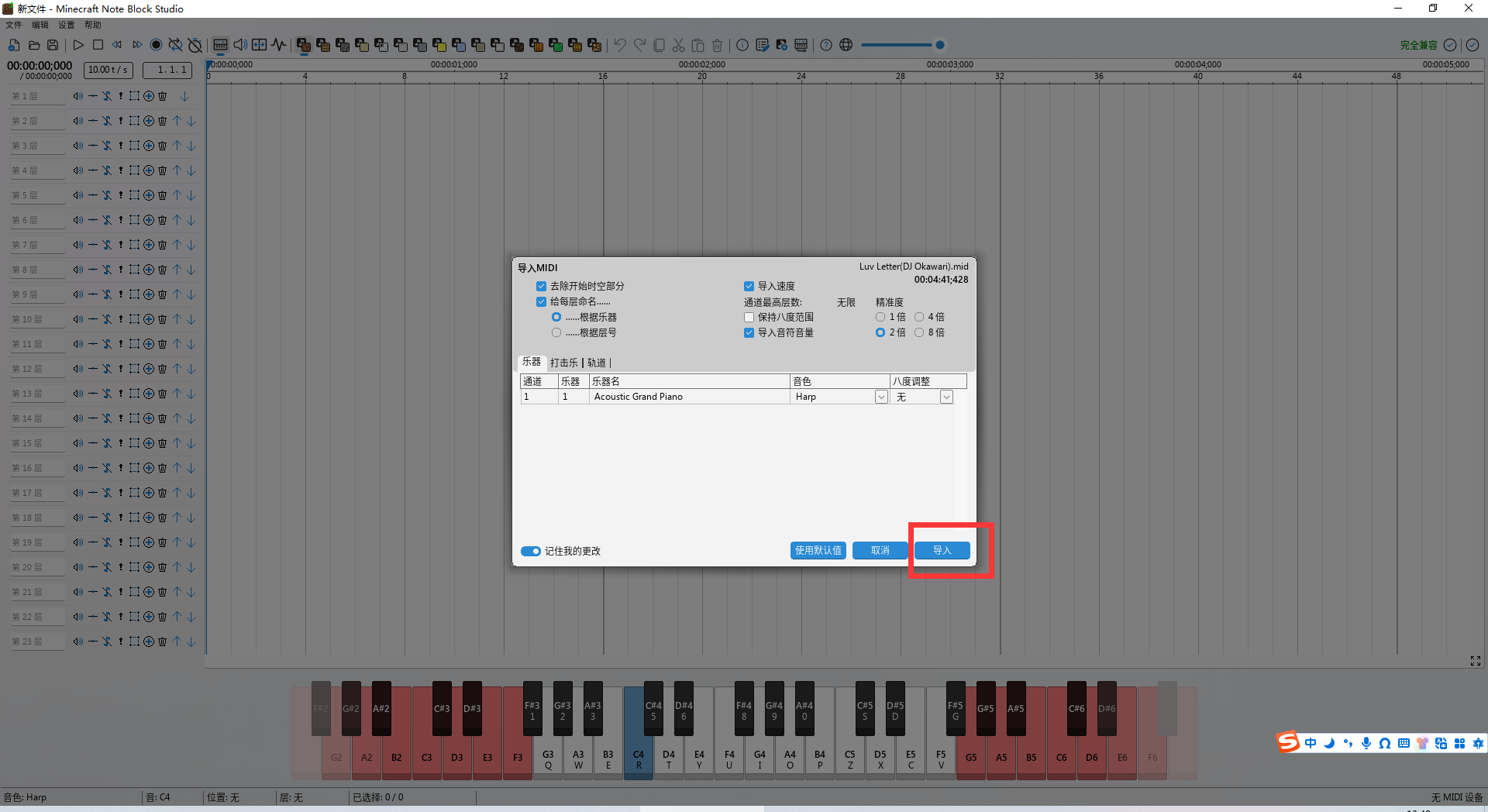The height and width of the screenshot is (812, 1488).
Task: Switch to the 轨道 tab
Action: click(x=597, y=363)
